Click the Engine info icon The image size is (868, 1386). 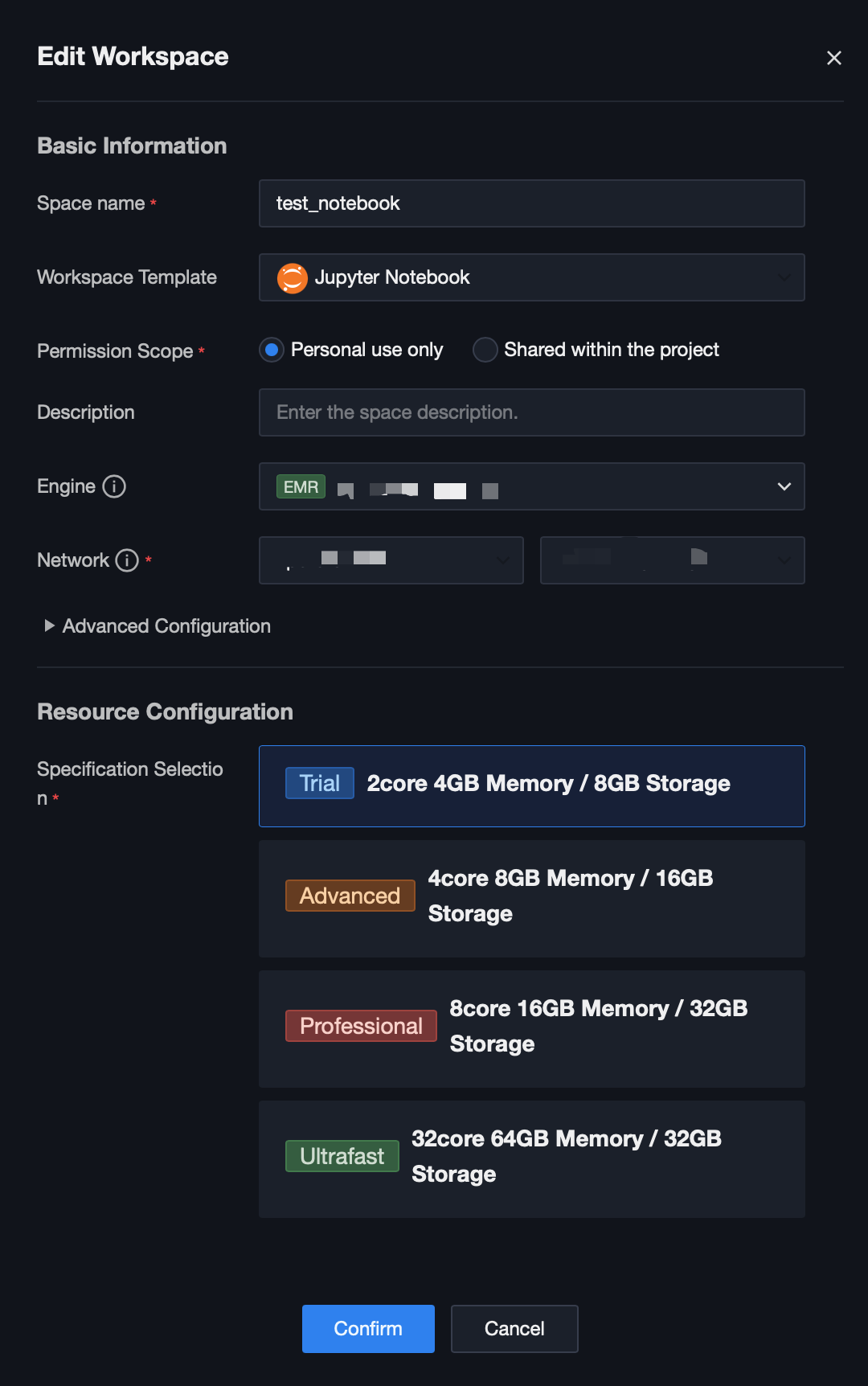(114, 486)
